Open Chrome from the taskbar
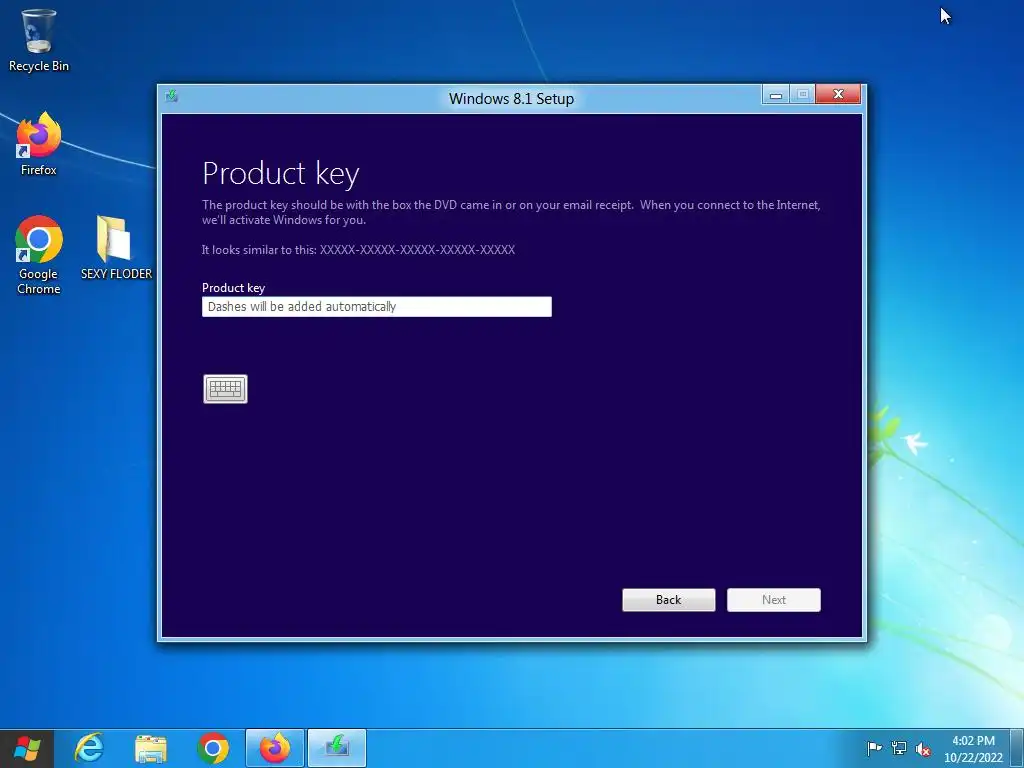 coord(213,748)
